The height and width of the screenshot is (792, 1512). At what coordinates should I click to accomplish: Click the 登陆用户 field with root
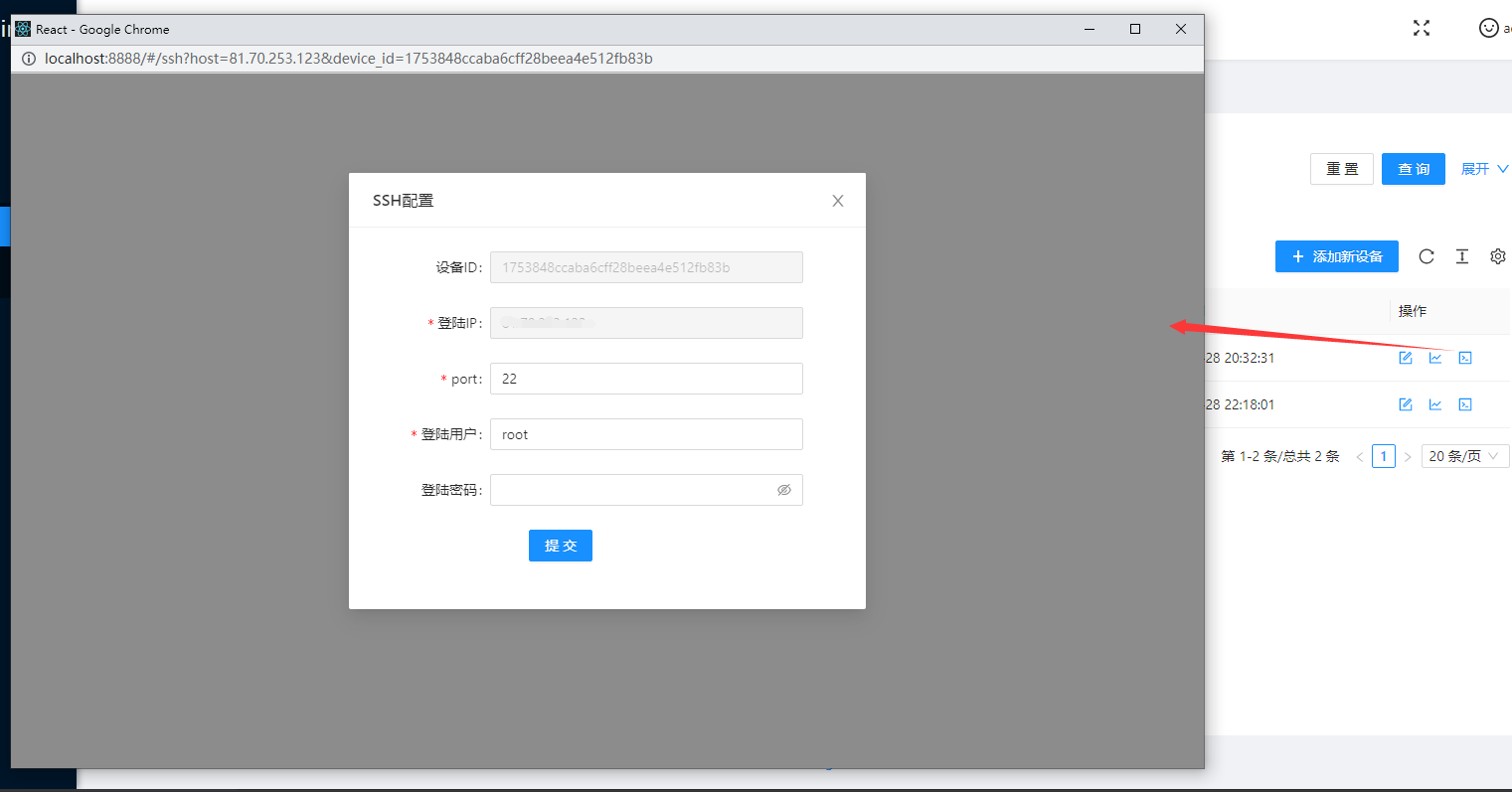(646, 434)
